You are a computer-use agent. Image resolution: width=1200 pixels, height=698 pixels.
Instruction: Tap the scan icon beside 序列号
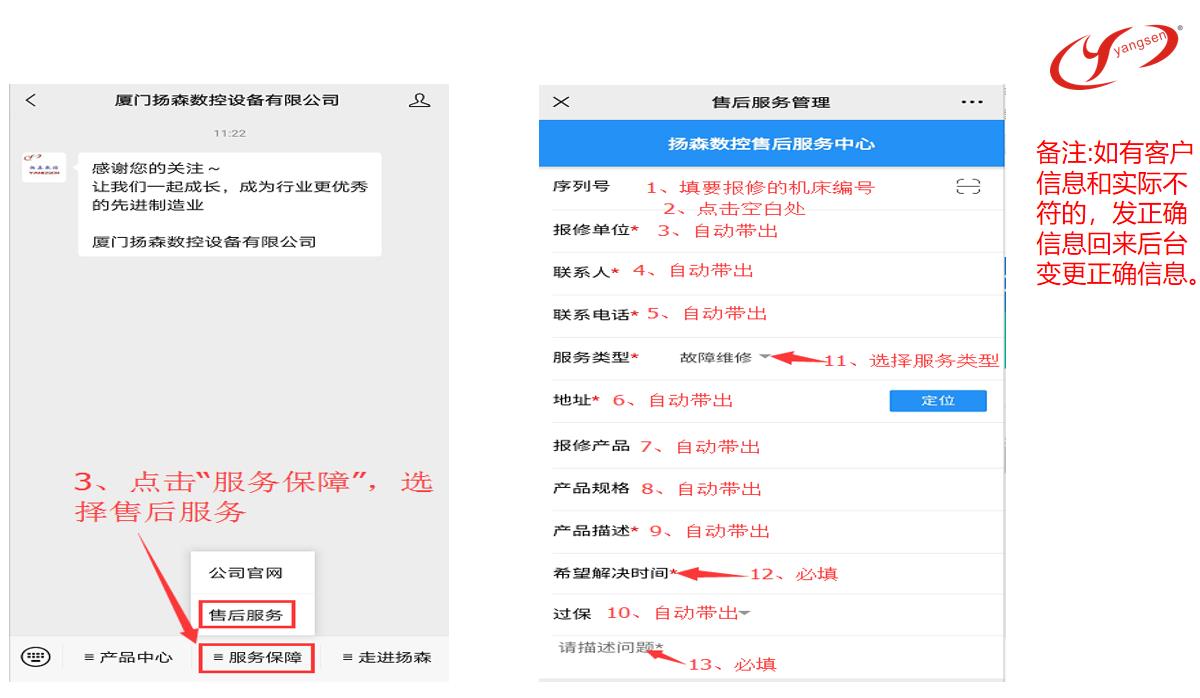[968, 187]
